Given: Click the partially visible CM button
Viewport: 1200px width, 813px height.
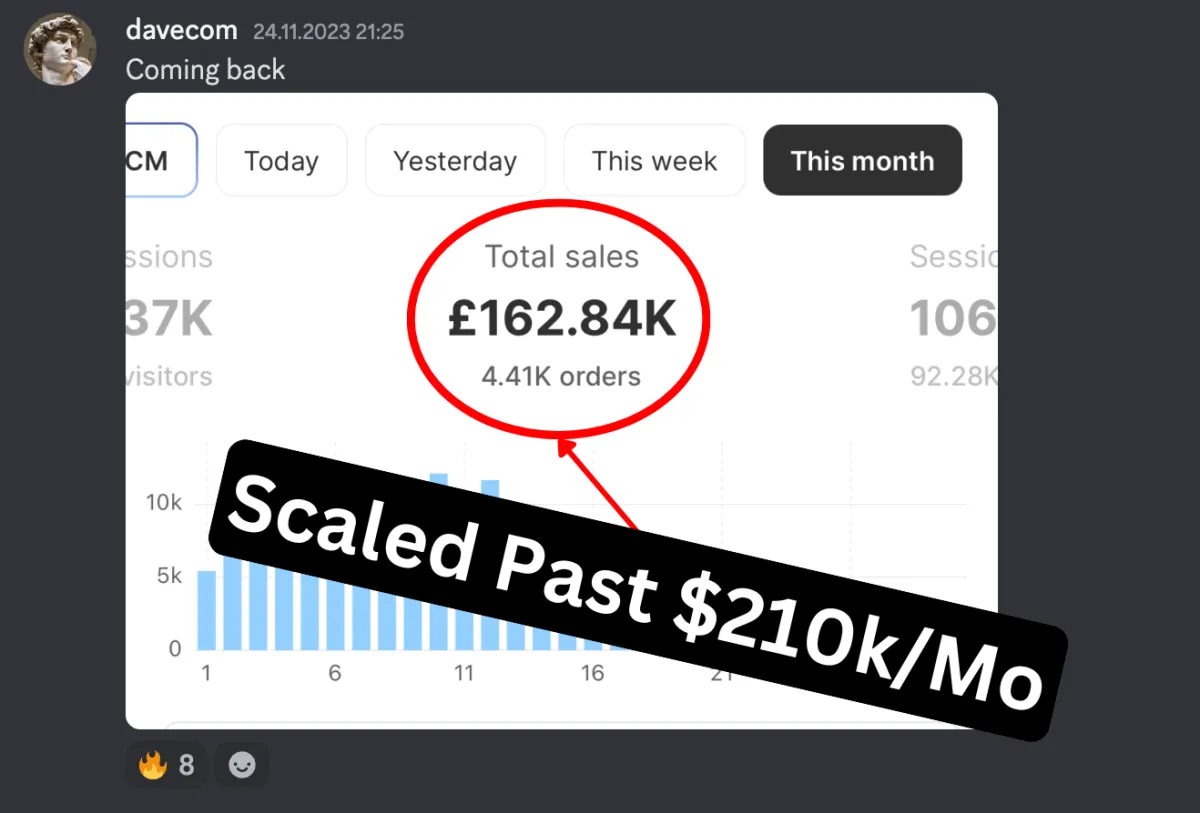Looking at the screenshot, I should (161, 160).
